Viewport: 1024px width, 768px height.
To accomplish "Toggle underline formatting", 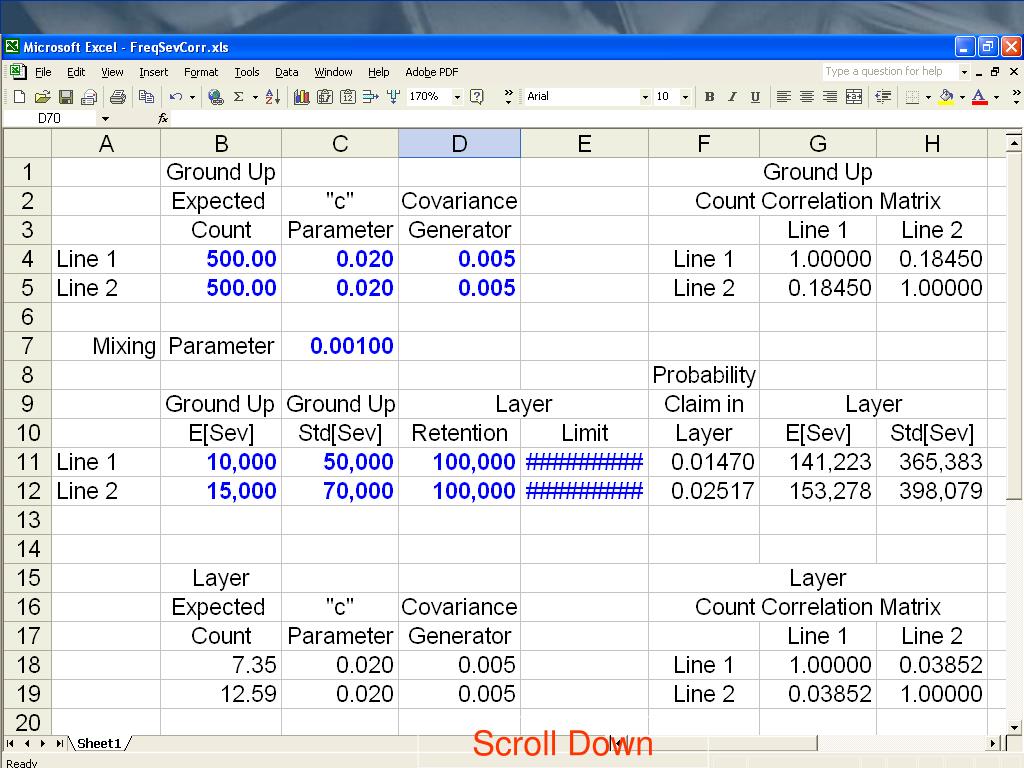I will [x=755, y=97].
